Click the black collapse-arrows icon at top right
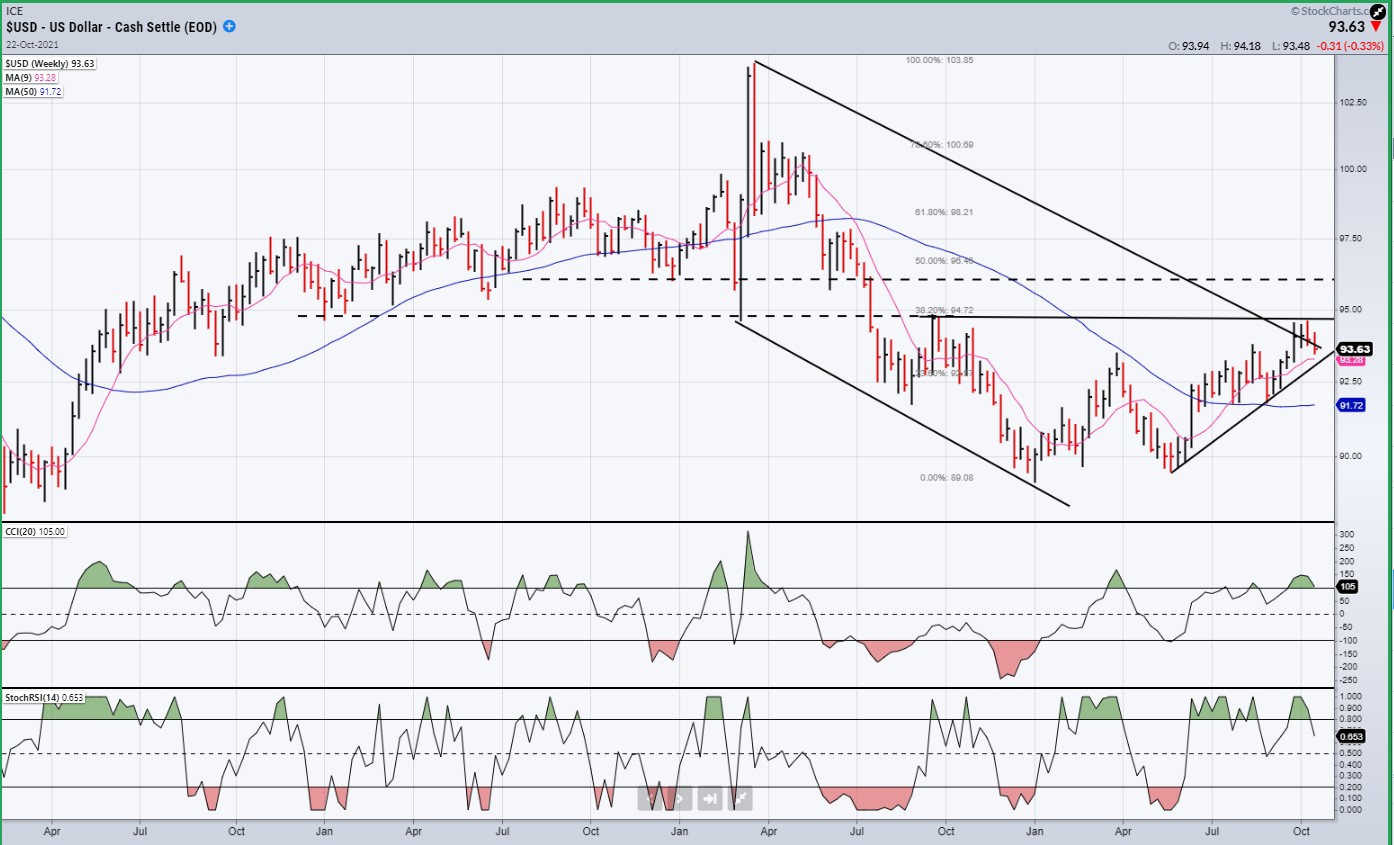This screenshot has height=845, width=1394. 1376,11
